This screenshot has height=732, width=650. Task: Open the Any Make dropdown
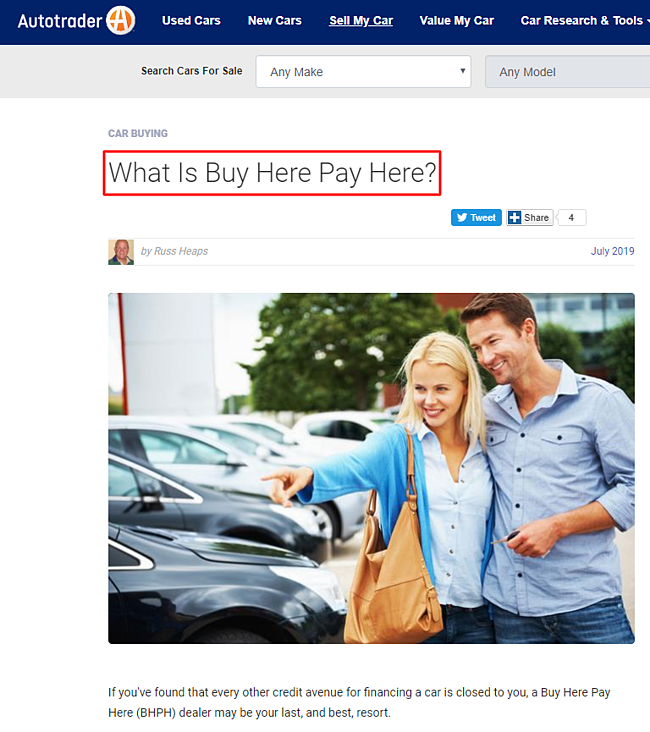tap(363, 71)
